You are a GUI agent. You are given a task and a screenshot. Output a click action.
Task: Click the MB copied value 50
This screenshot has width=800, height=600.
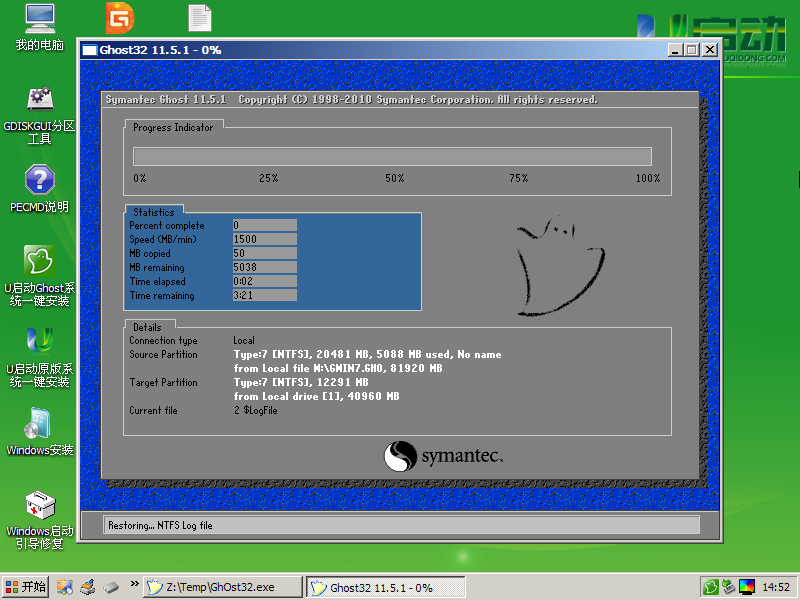[x=265, y=253]
